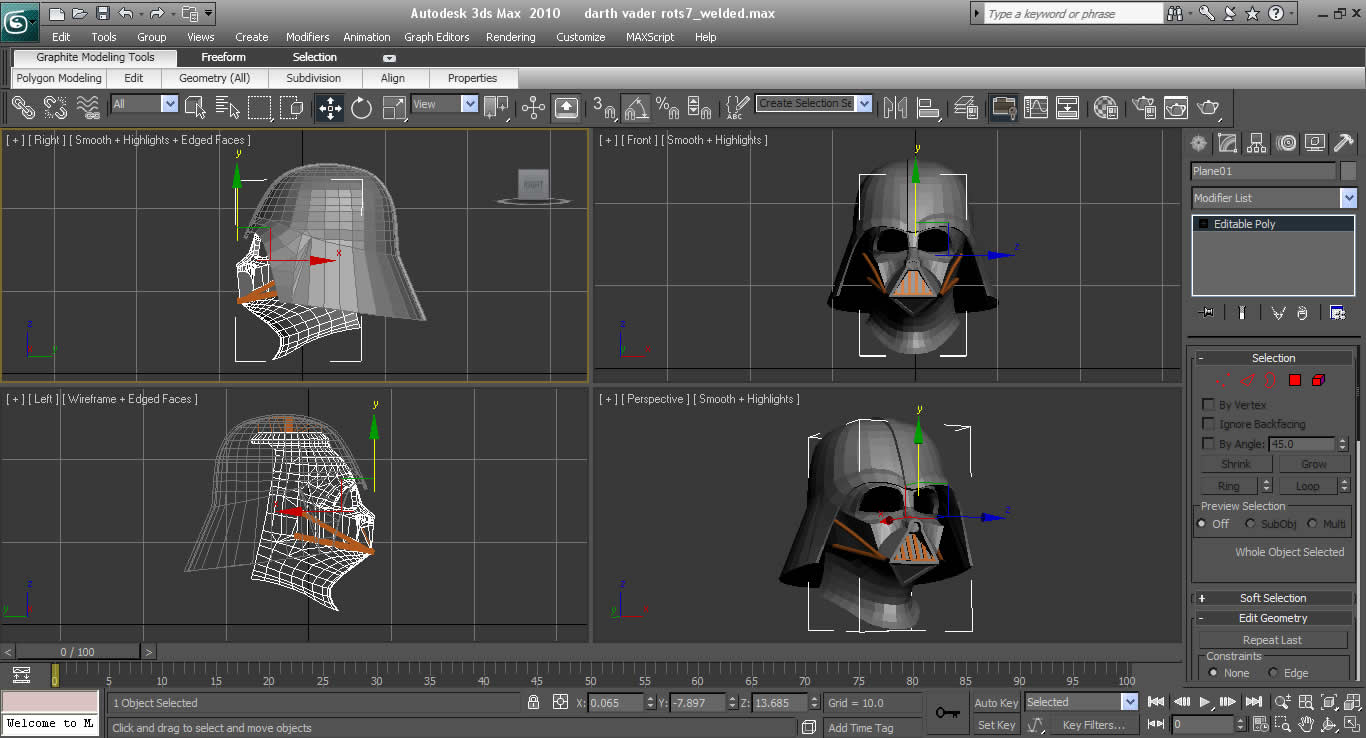
Task: Open Select by Name list icon
Action: click(x=228, y=107)
